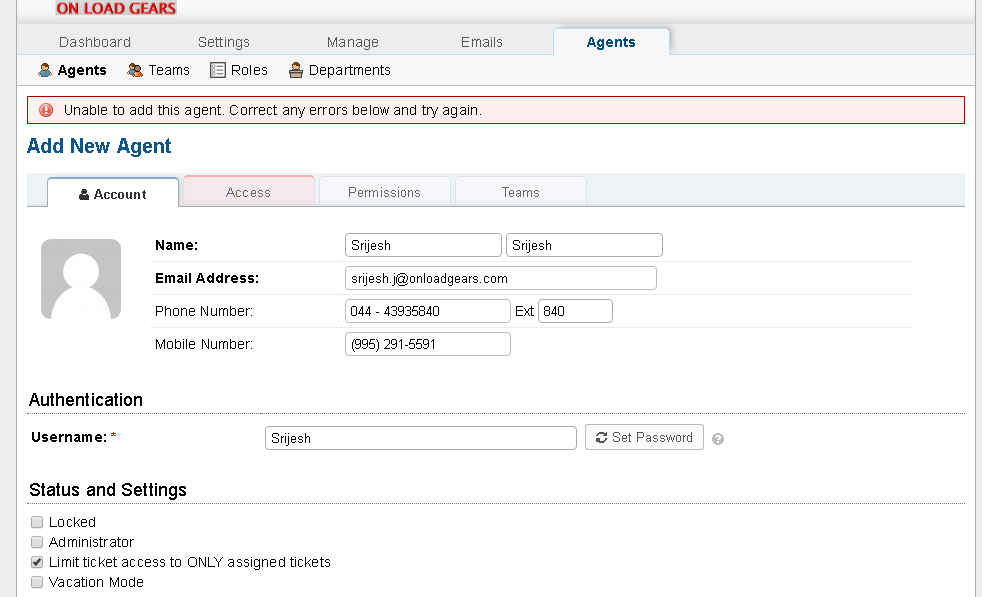Click the agent avatar placeholder image
Image resolution: width=982 pixels, height=597 pixels.
coord(81,280)
